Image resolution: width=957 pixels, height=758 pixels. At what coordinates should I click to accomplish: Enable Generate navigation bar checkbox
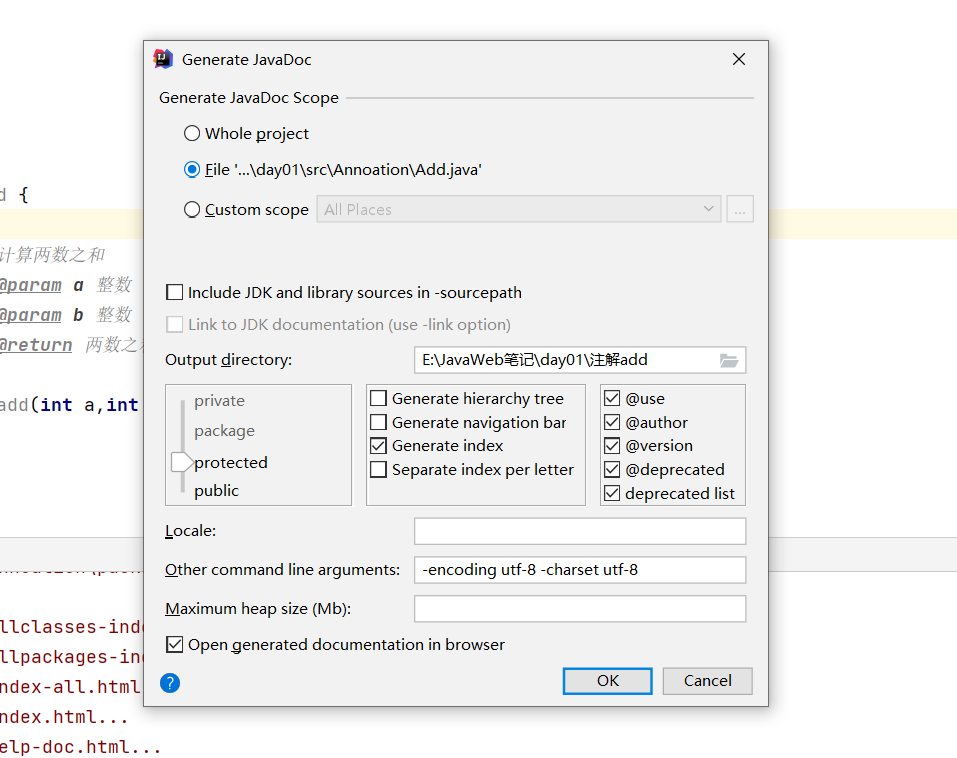click(378, 422)
